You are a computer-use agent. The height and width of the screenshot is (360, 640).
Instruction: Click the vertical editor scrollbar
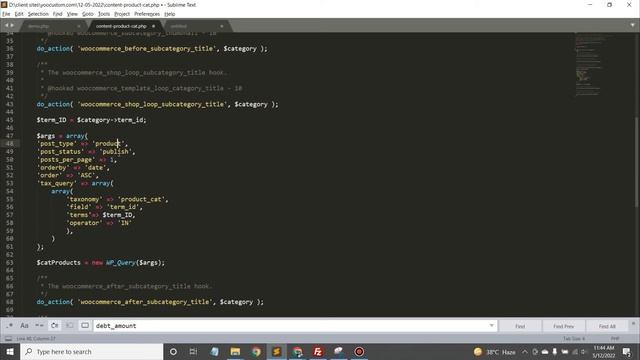pyautogui.click(x=637, y=163)
